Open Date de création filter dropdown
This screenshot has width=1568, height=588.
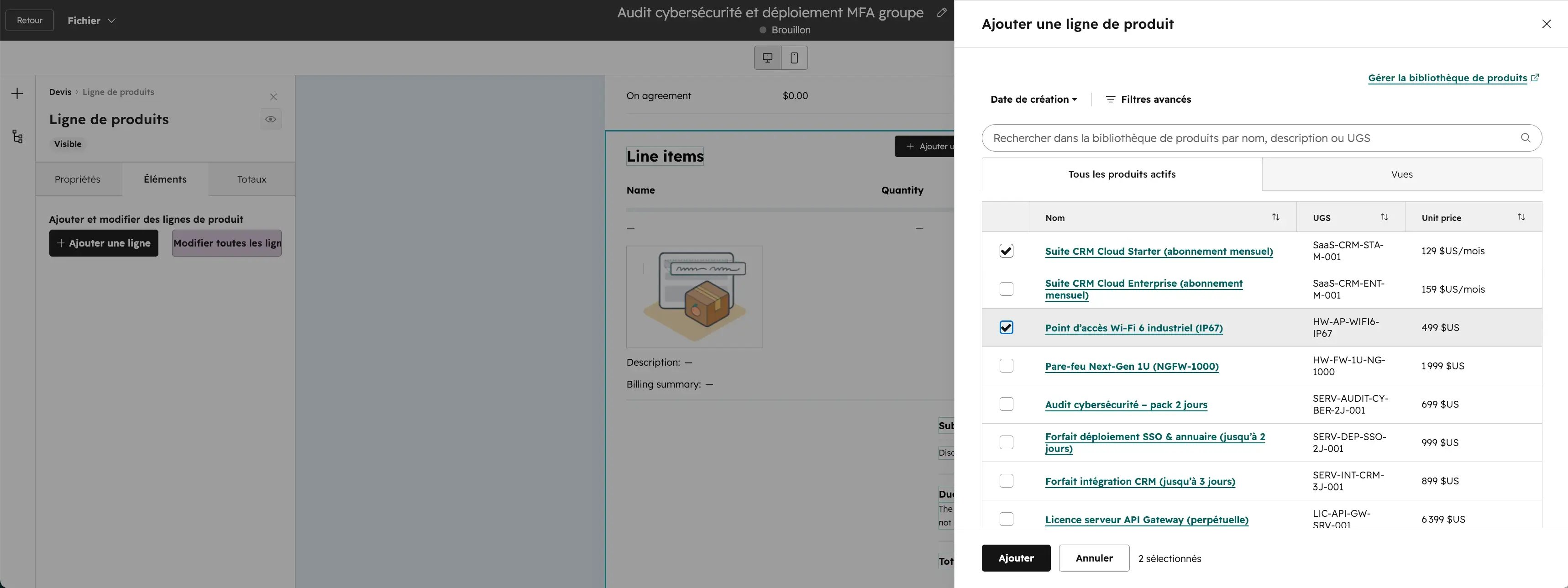pos(1033,99)
